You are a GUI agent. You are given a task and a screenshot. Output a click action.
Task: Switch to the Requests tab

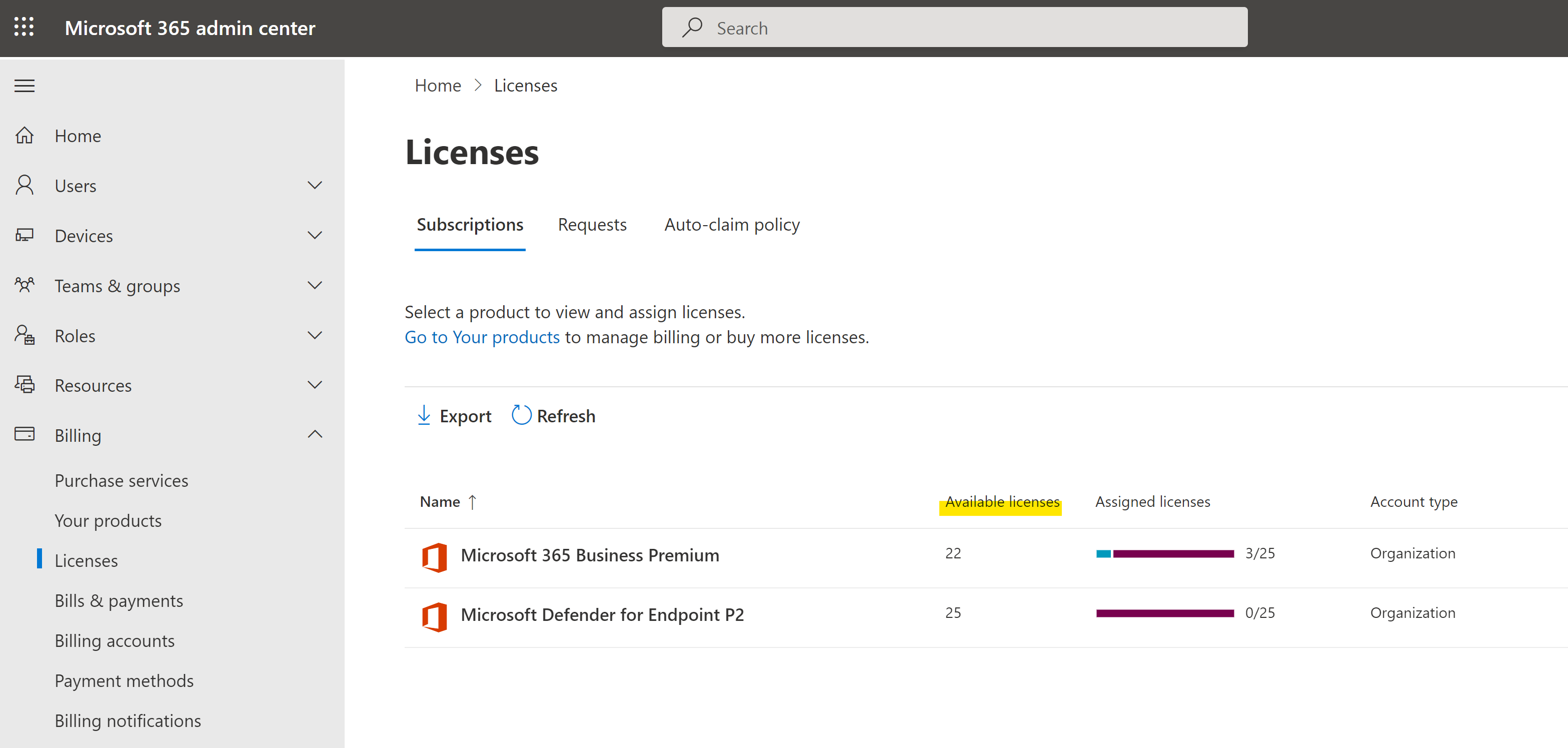click(592, 224)
